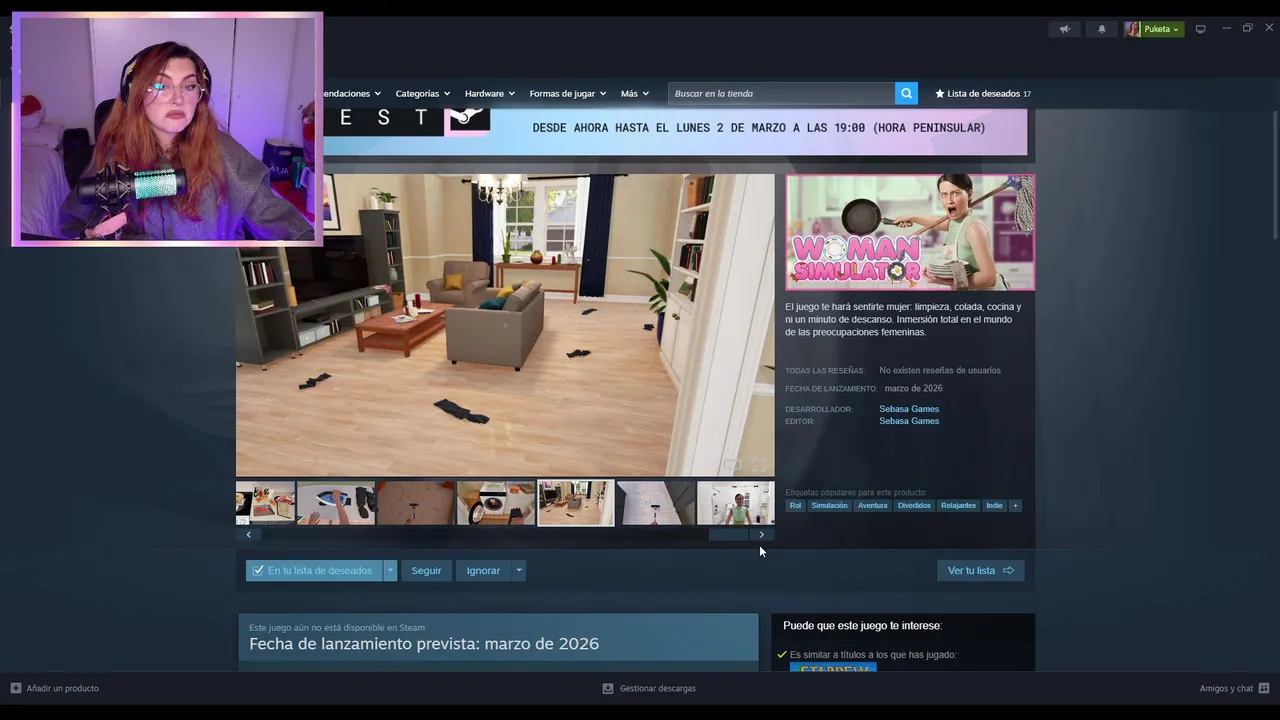The height and width of the screenshot is (720, 1280).
Task: Click the fullscreen icon on the screenshot
Action: [x=759, y=465]
